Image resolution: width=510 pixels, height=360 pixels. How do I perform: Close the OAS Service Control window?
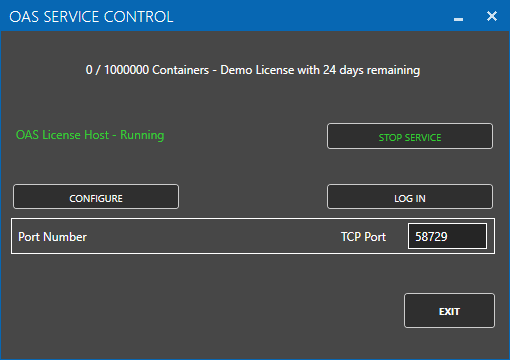(492, 16)
